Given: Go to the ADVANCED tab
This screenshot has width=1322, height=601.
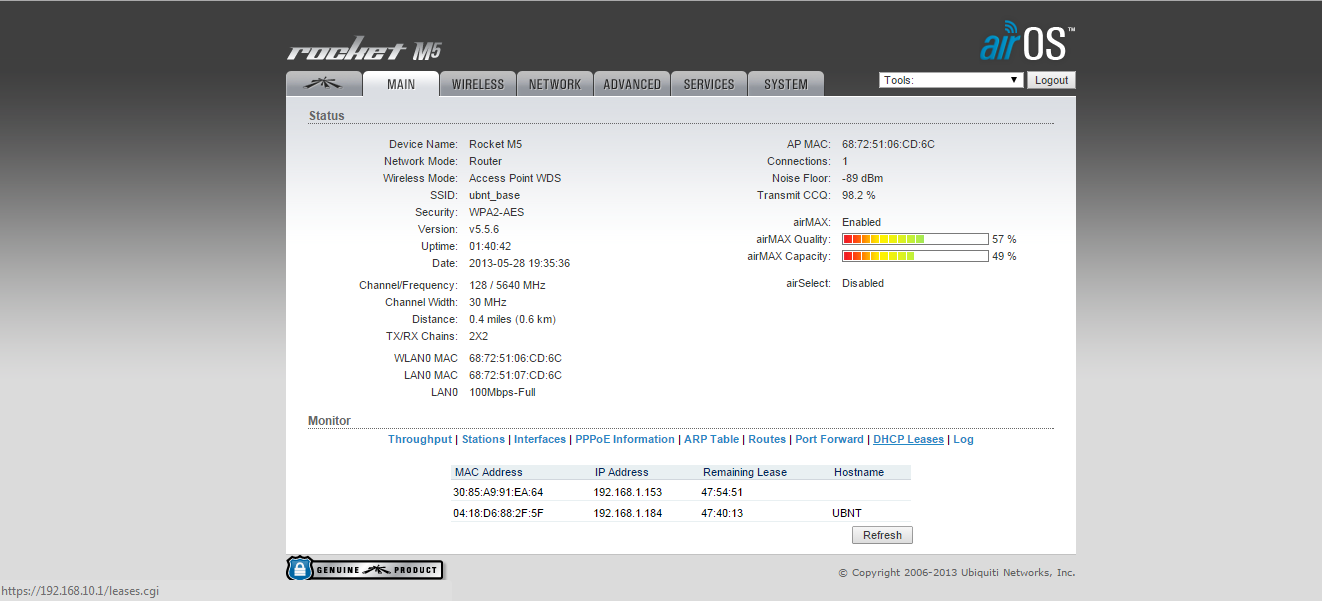Looking at the screenshot, I should (632, 84).
